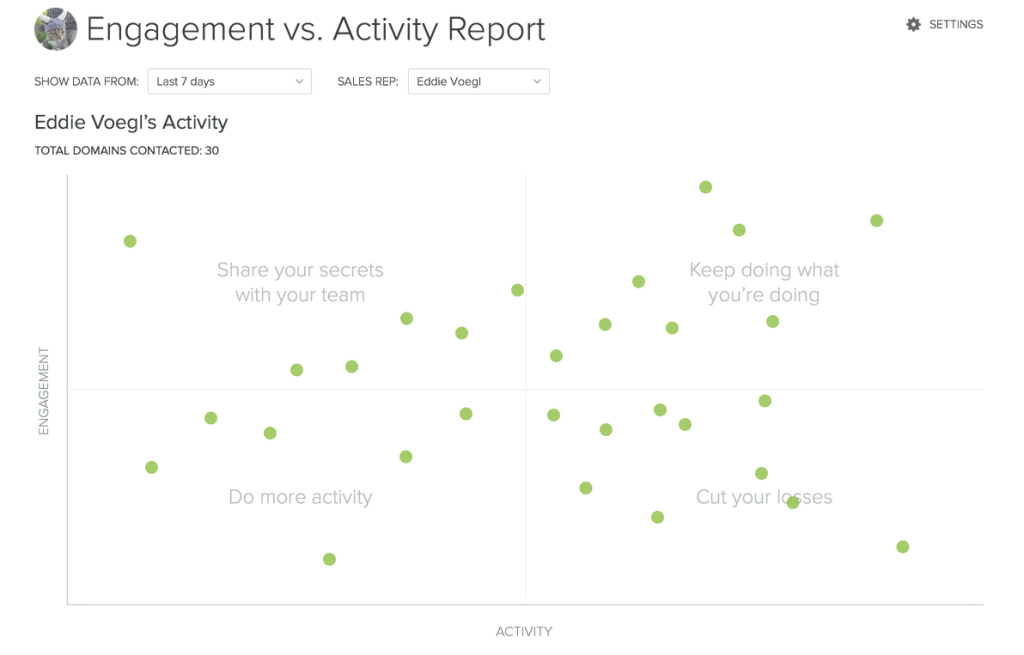Click 'Keep doing what you're doing' label

764,282
